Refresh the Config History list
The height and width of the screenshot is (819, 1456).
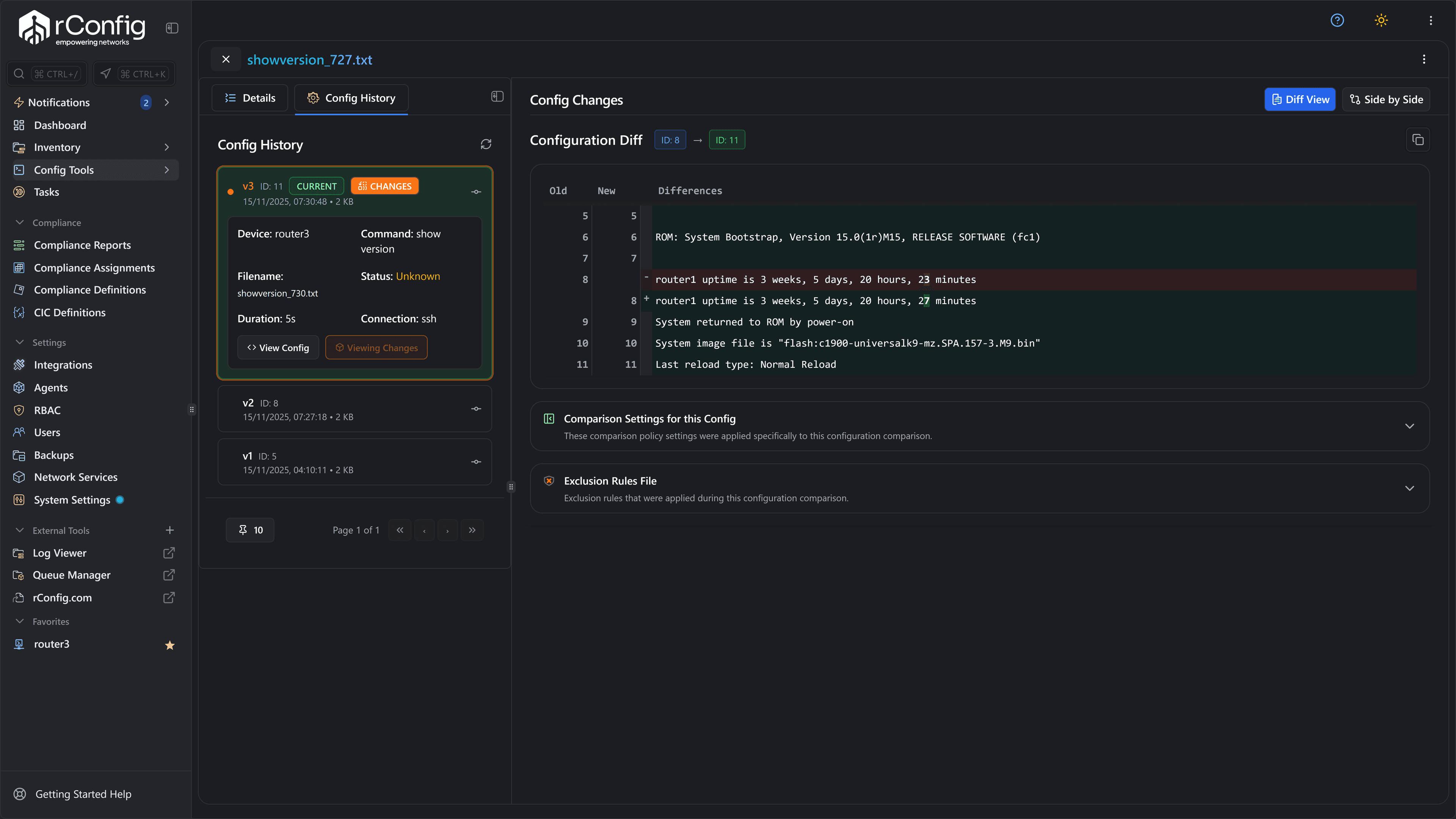pyautogui.click(x=485, y=144)
